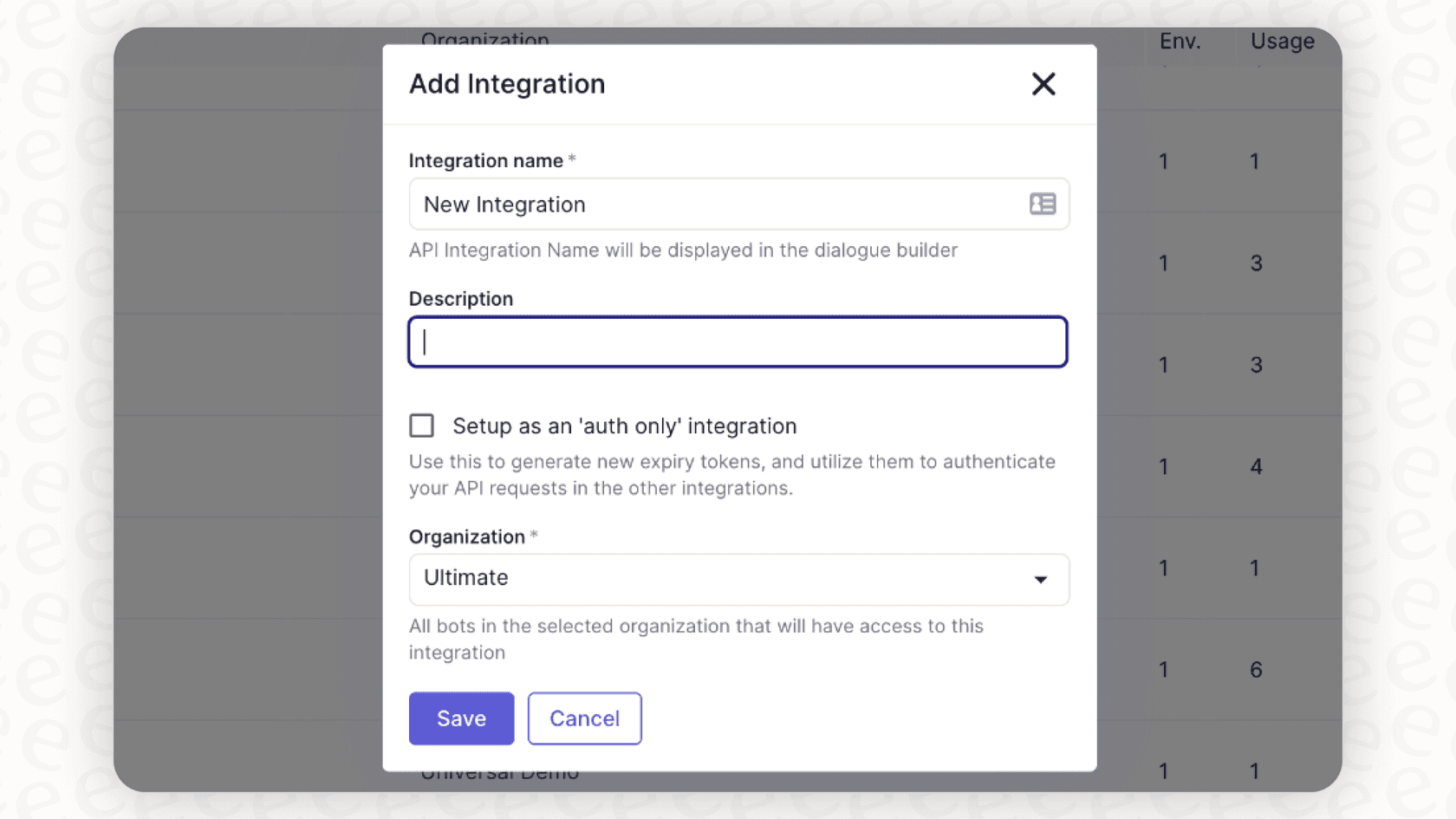Click the Add Integration dialog title

(507, 84)
